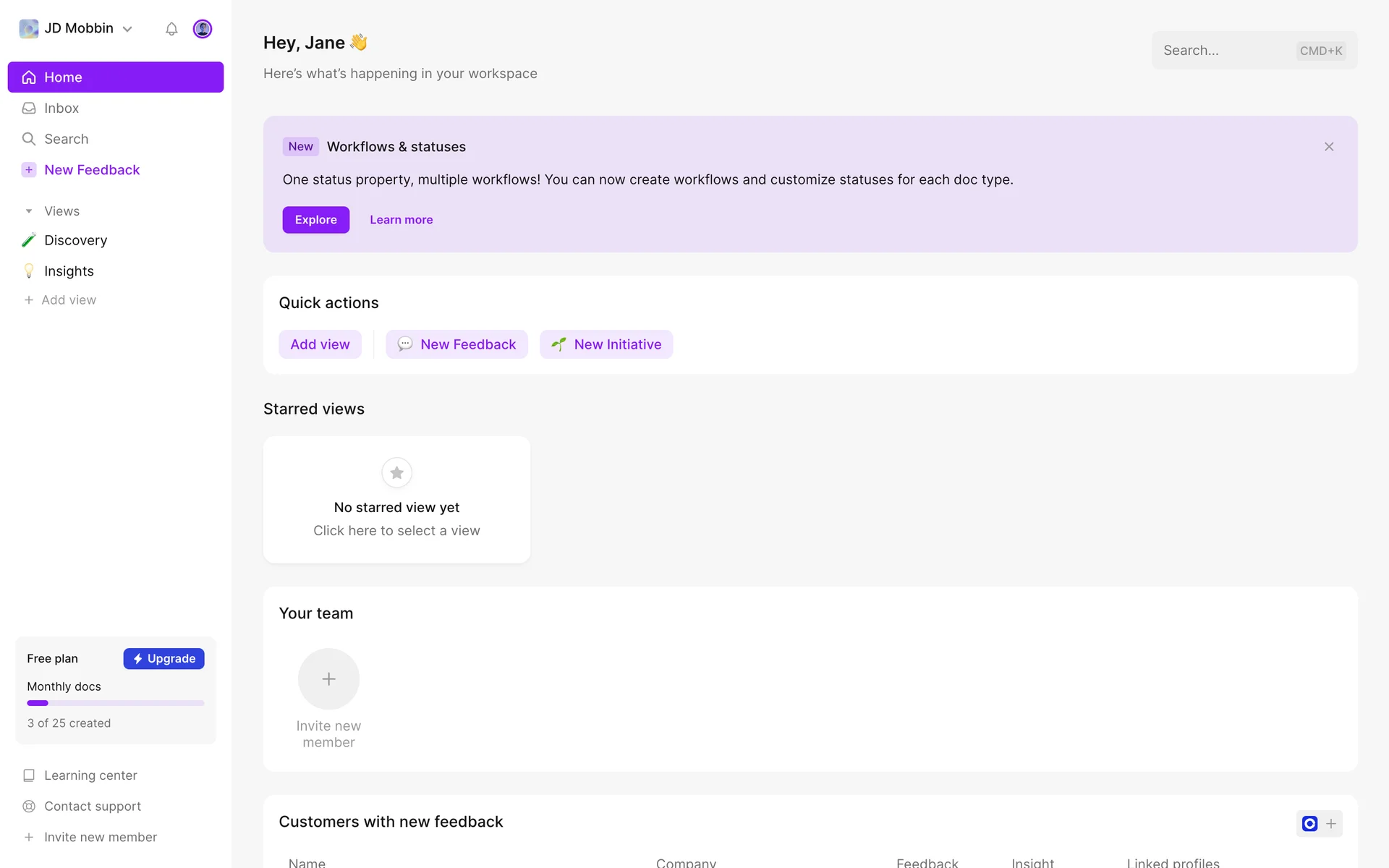Open the Discovery view
1389x868 pixels.
[x=75, y=240]
